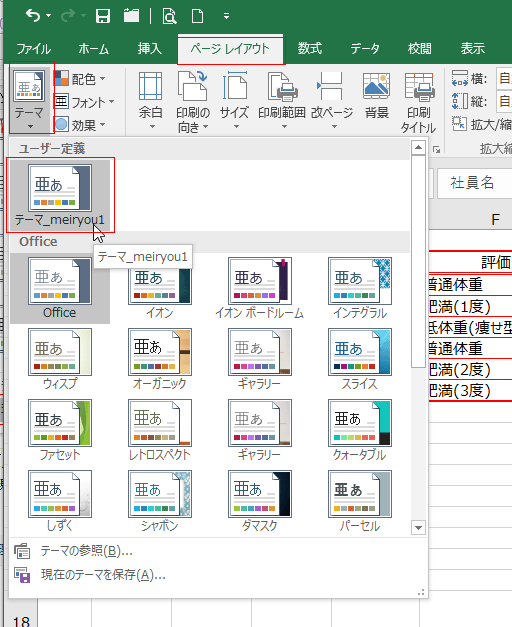Expand the 効果 effects dropdown
The image size is (512, 627).
point(80,125)
